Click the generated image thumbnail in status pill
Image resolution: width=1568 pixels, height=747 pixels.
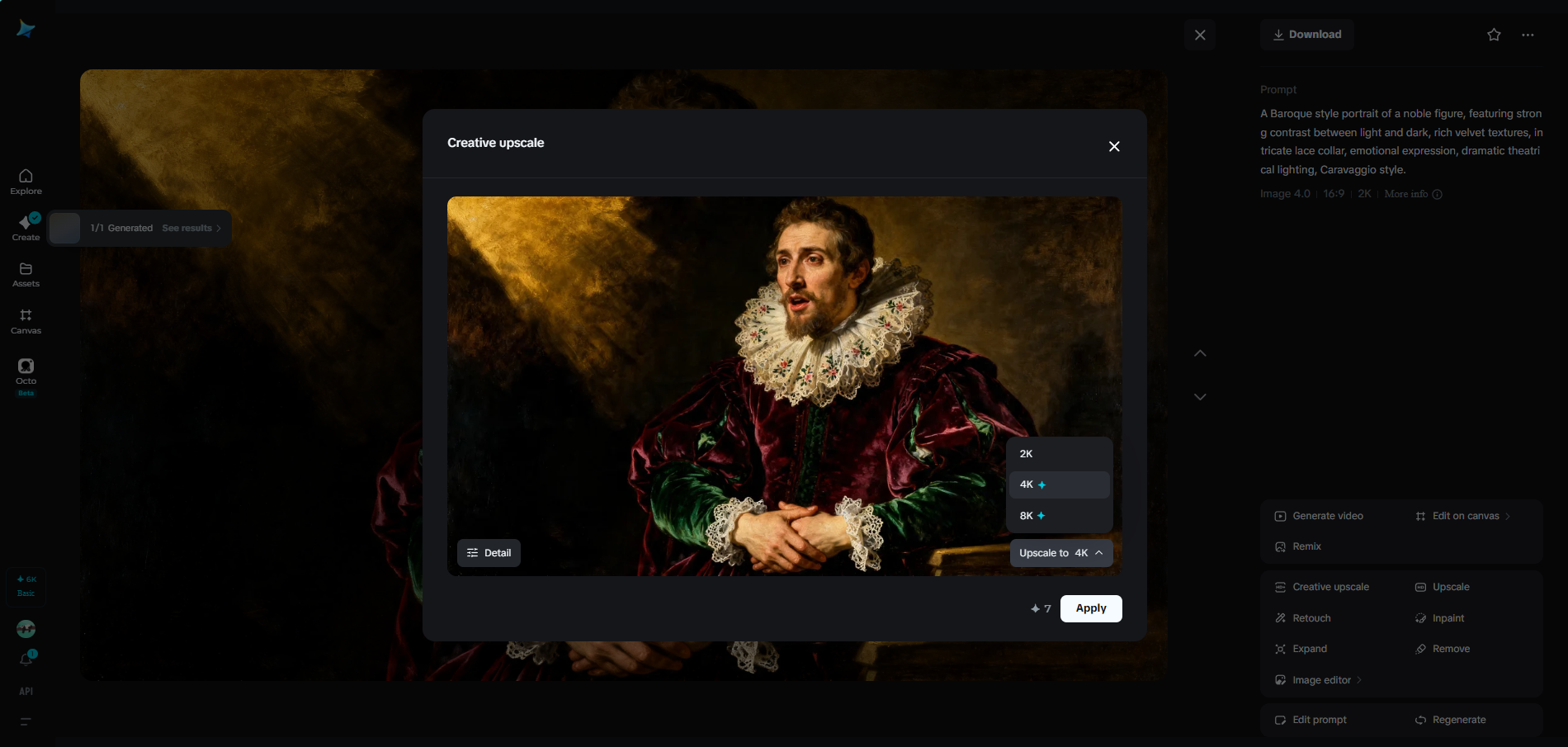(64, 228)
